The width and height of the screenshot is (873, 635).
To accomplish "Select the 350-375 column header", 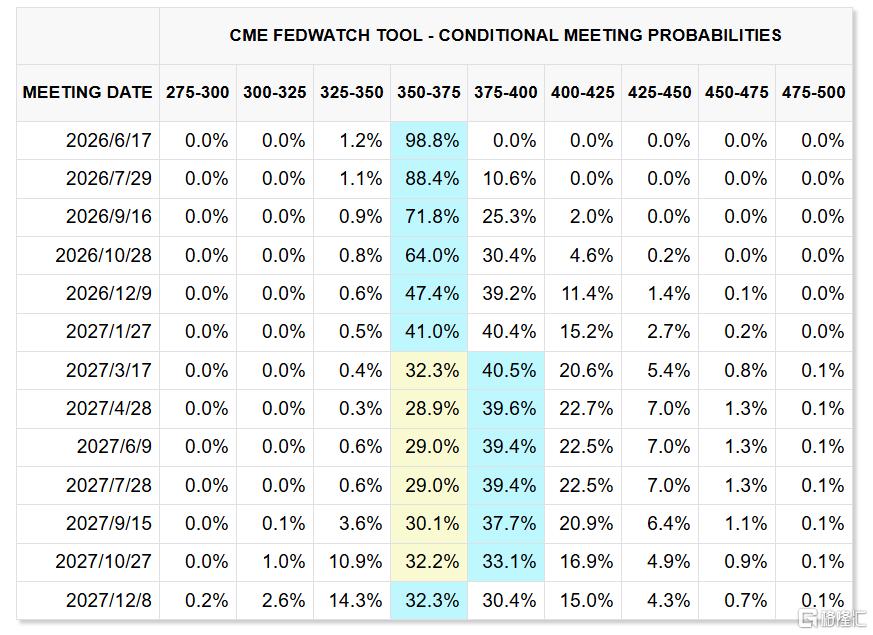I will tap(429, 92).
